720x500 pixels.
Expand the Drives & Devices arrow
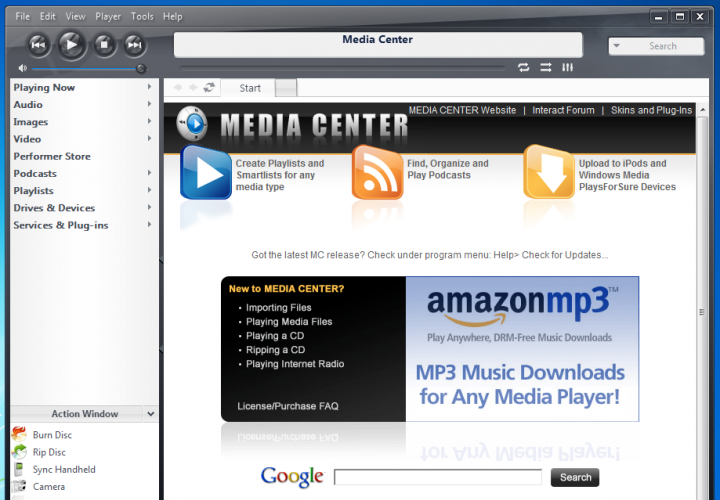pos(149,207)
